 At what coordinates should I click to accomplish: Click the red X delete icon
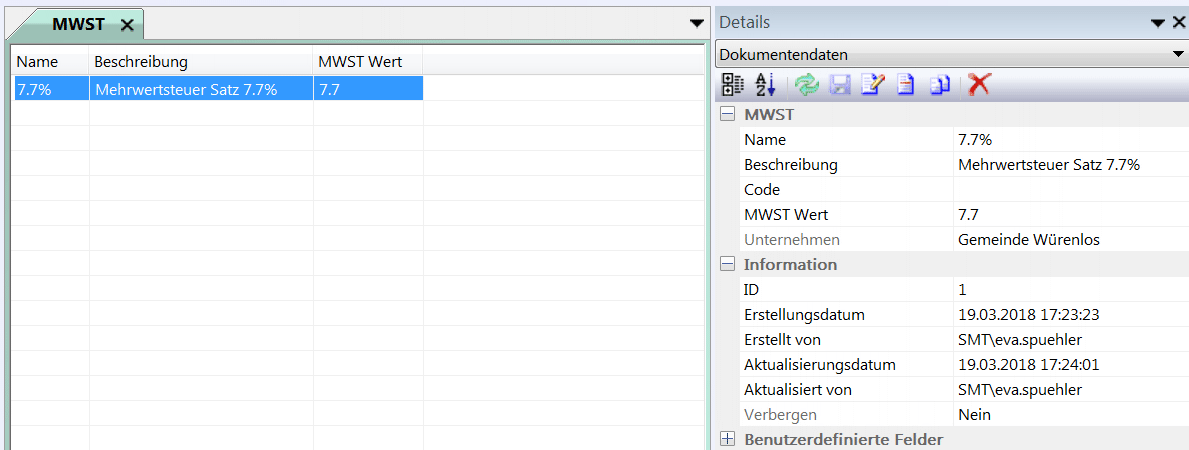pyautogui.click(x=979, y=85)
